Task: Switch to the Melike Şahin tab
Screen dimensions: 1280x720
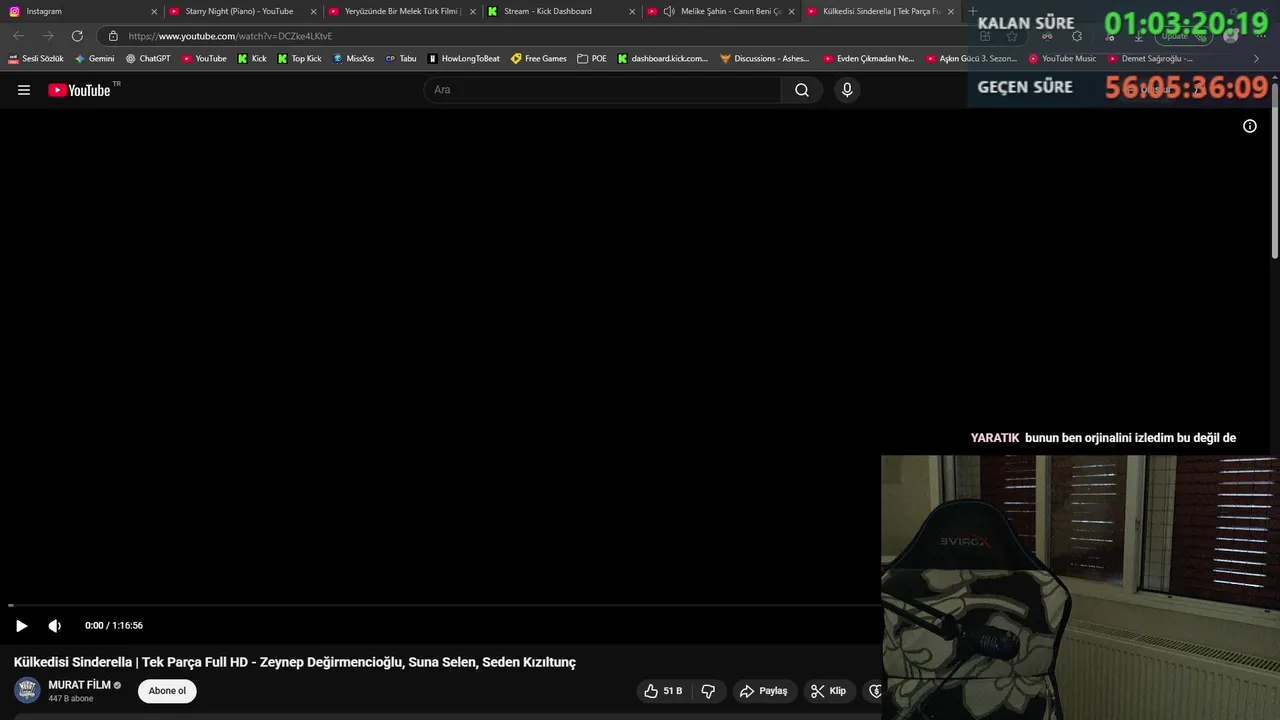Action: coord(722,12)
